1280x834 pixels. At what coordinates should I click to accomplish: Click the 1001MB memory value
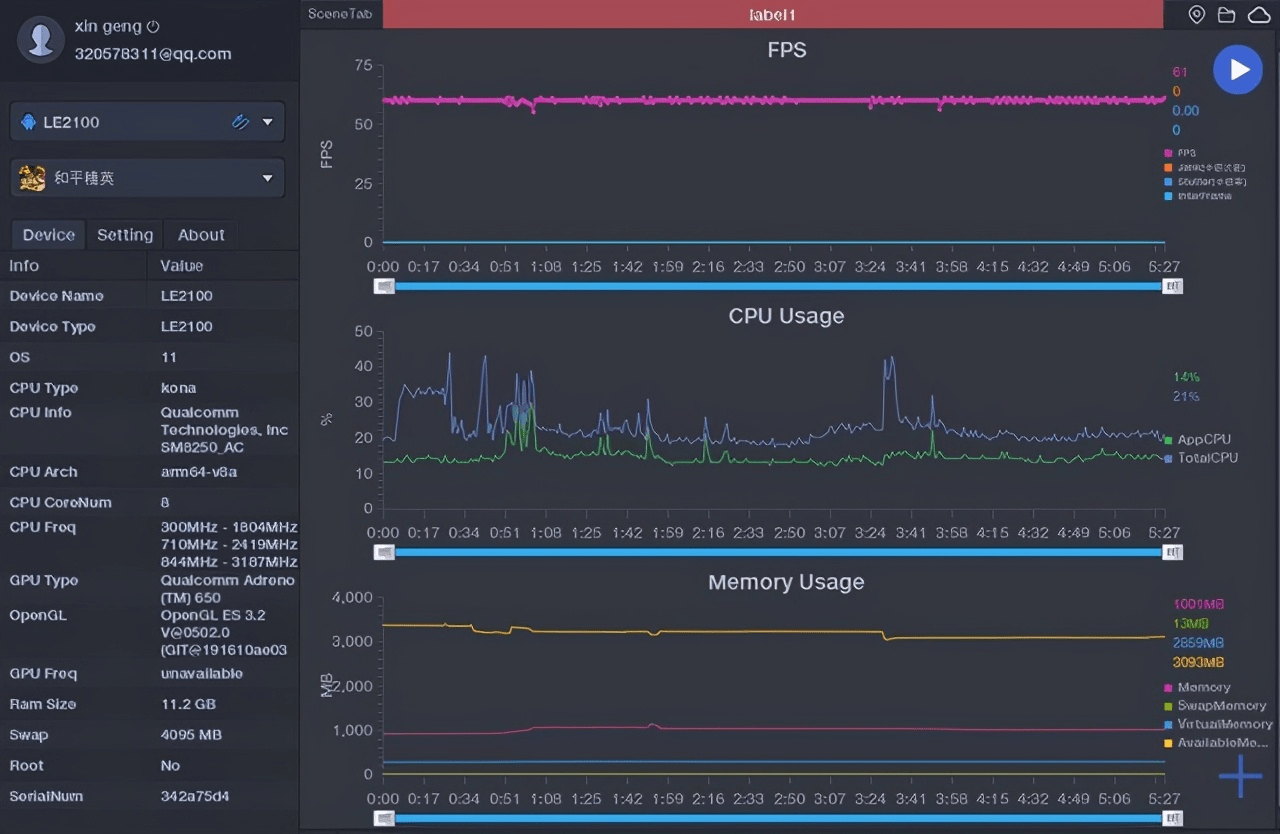1198,604
